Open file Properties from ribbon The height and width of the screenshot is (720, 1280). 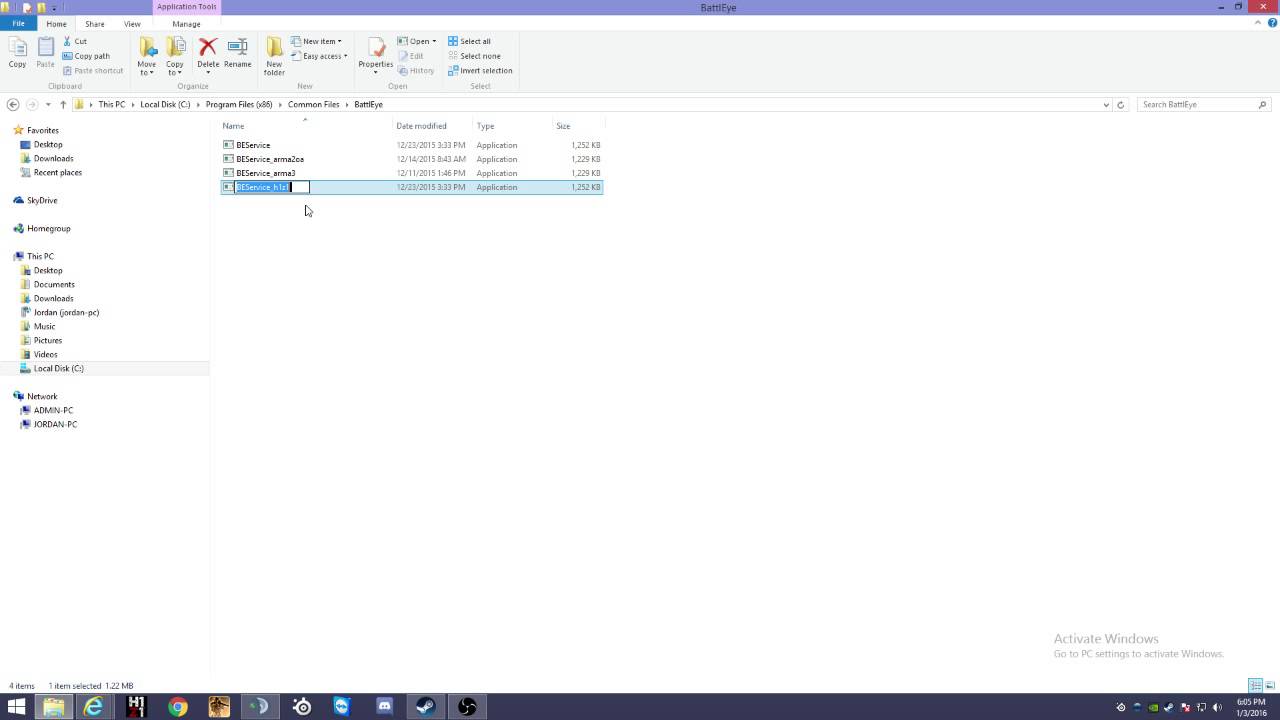(376, 56)
